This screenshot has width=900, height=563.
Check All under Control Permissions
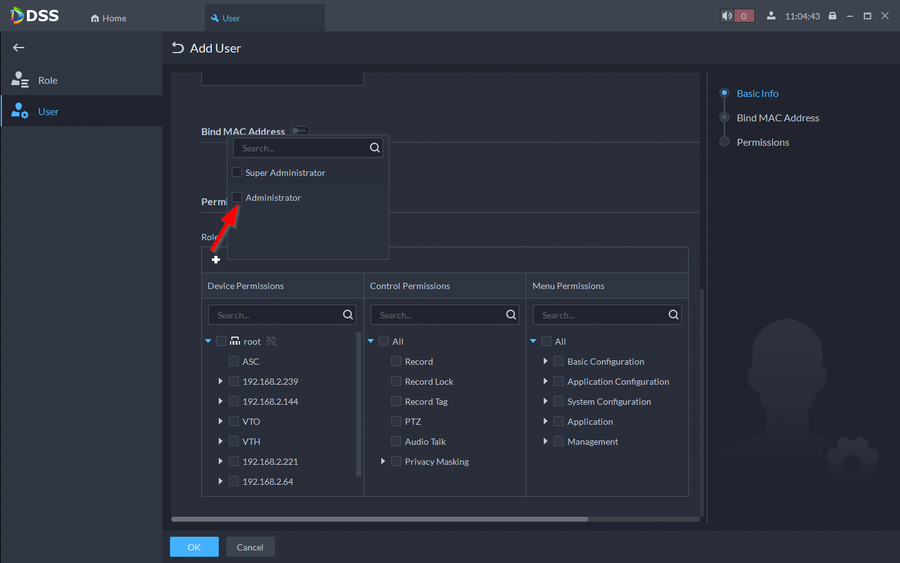[x=384, y=341]
